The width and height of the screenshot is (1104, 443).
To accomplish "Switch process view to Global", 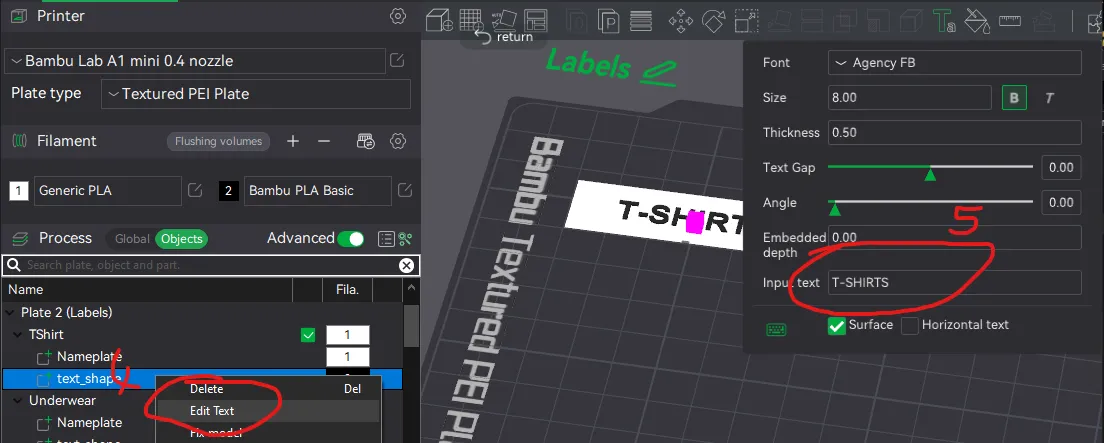I will point(132,239).
